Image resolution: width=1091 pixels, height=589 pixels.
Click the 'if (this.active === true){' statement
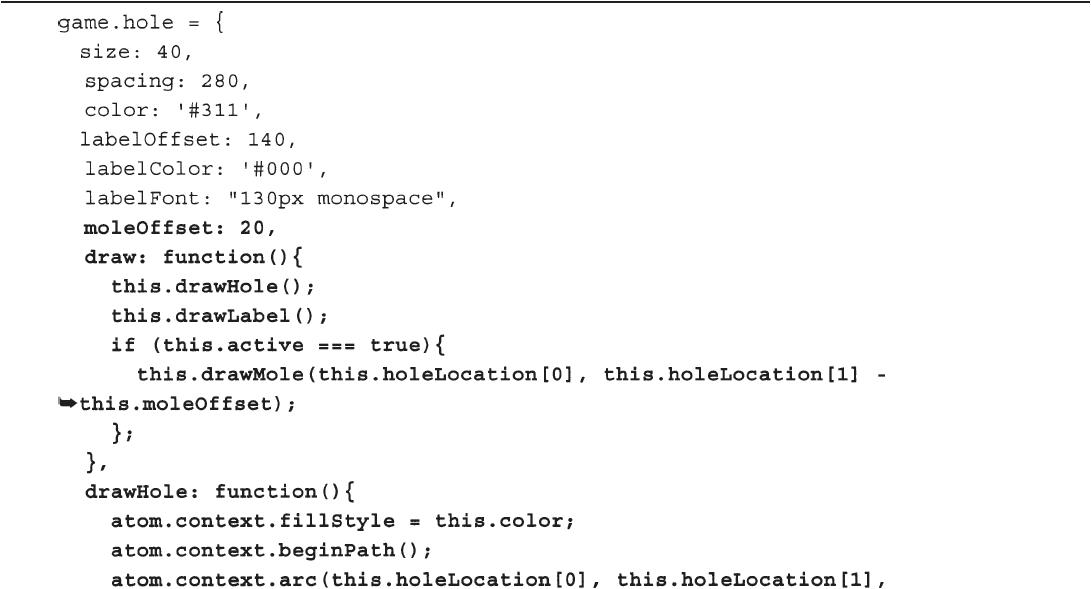click(278, 346)
